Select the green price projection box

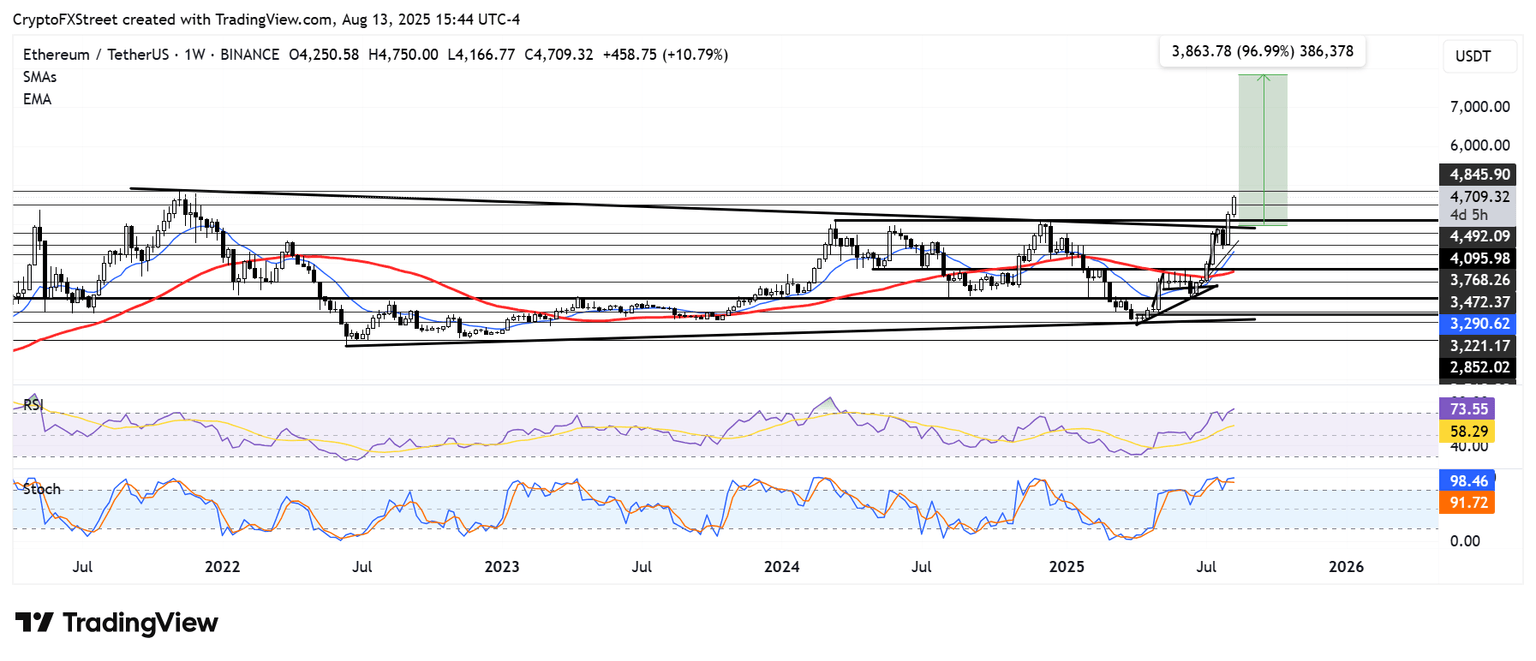(1262, 148)
